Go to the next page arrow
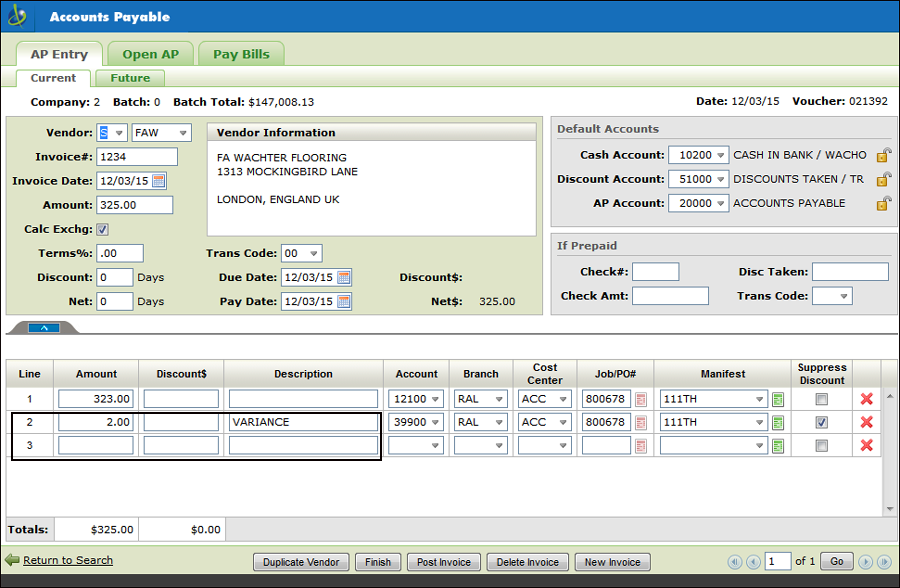This screenshot has width=900, height=588. 864,562
